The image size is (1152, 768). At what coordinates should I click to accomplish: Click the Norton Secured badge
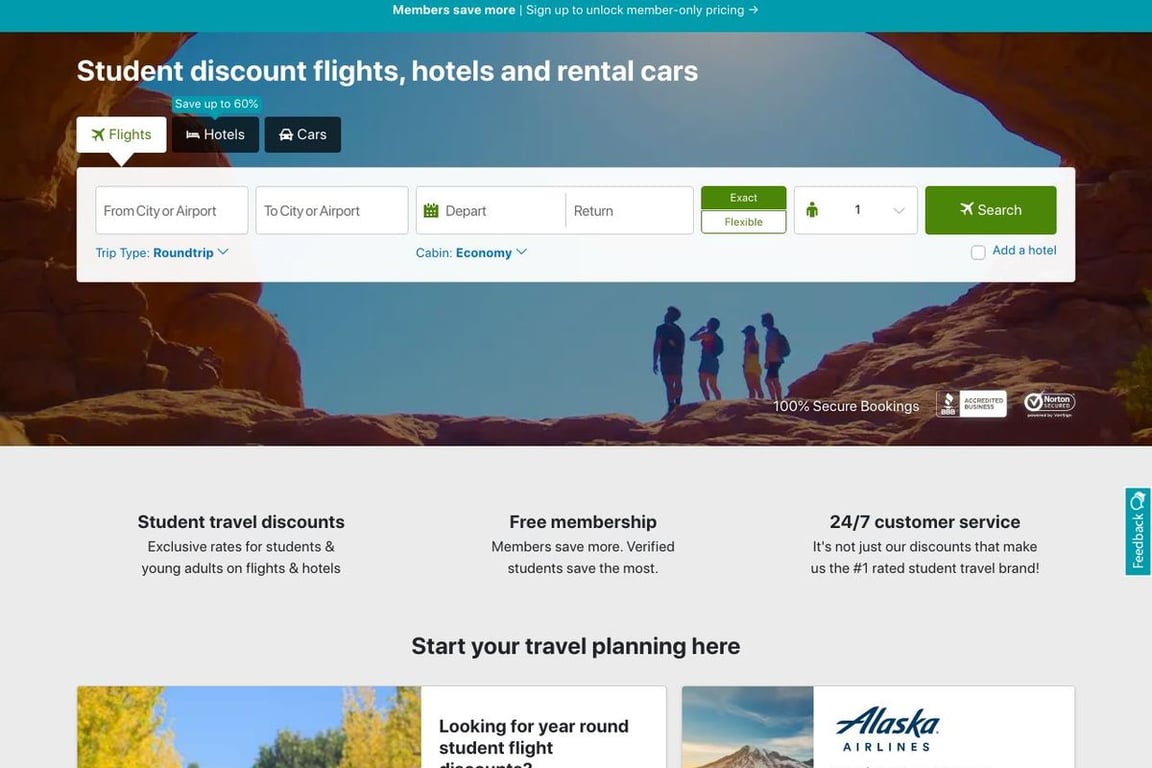(1050, 403)
